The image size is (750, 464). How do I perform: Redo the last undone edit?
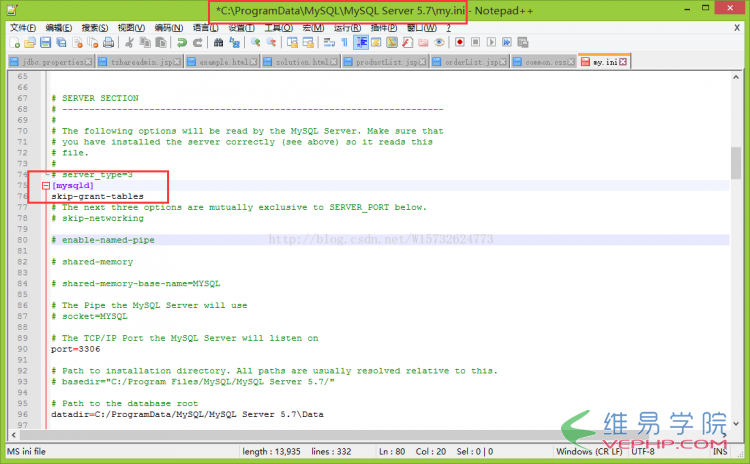coord(198,43)
